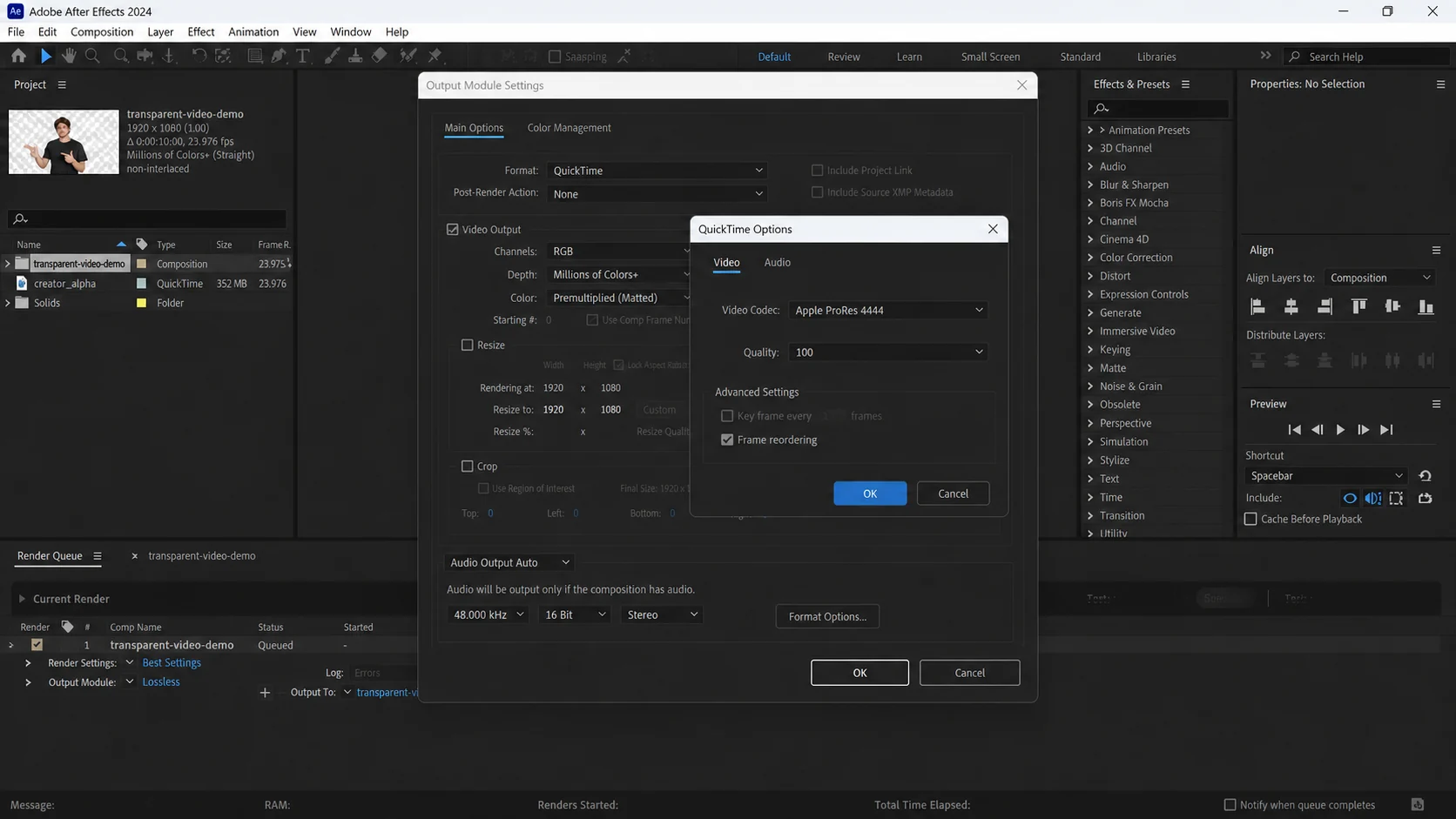1456x819 pixels.
Task: Switch to the Color Management tab
Action: 569,128
